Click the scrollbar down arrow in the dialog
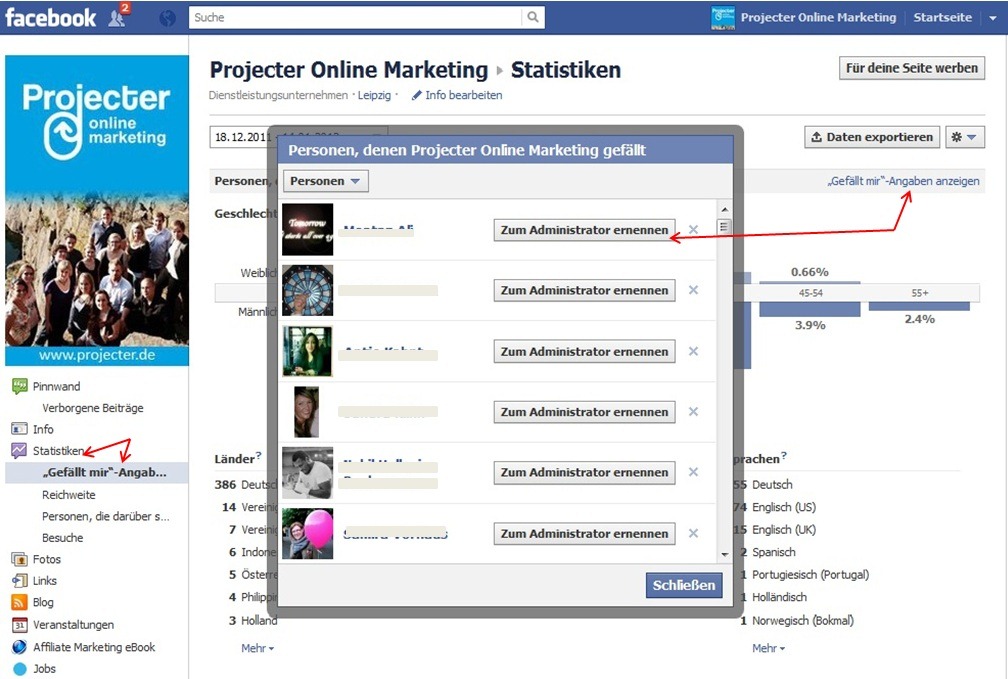 pyautogui.click(x=724, y=554)
